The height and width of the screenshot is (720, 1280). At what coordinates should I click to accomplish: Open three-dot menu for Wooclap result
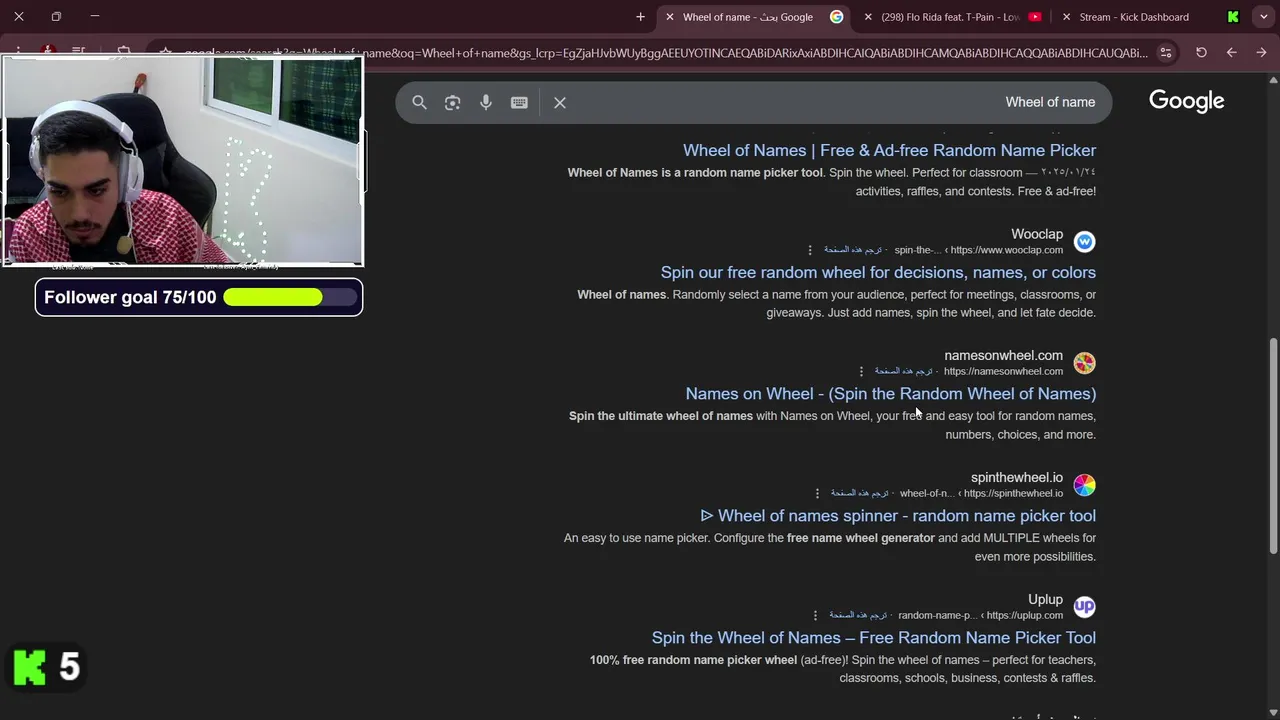pyautogui.click(x=810, y=250)
